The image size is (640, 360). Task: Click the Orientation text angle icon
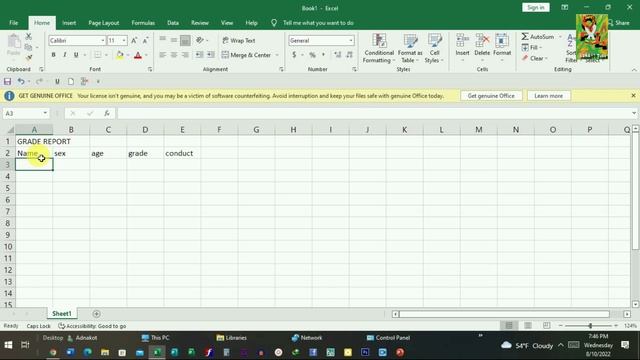click(200, 40)
